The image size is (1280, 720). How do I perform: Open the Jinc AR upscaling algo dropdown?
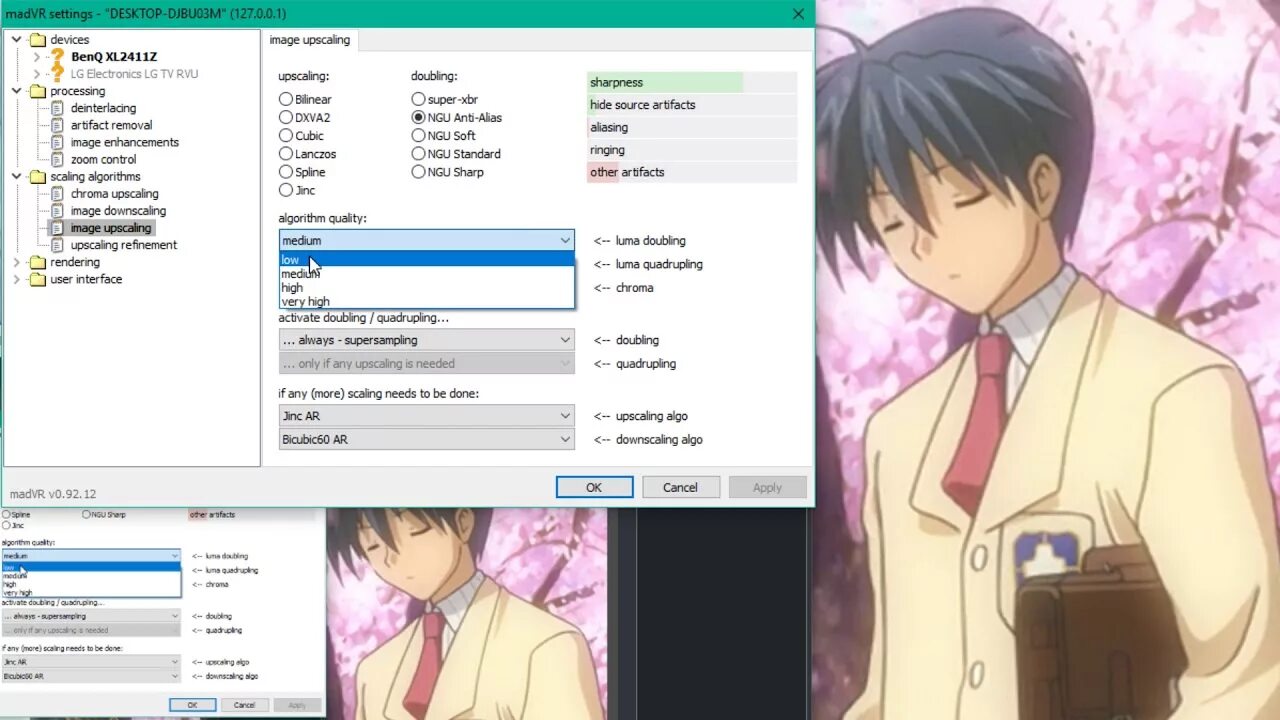tap(427, 416)
